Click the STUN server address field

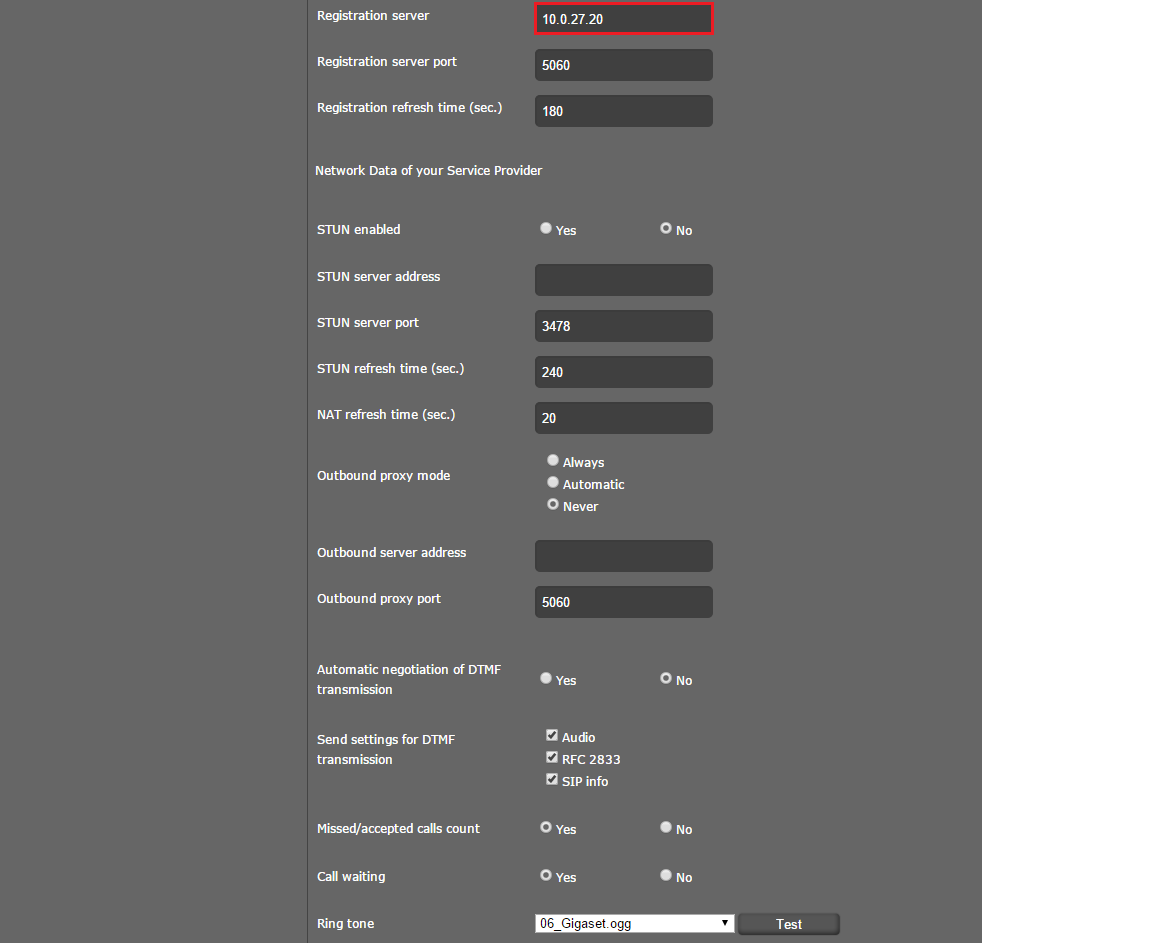click(623, 280)
